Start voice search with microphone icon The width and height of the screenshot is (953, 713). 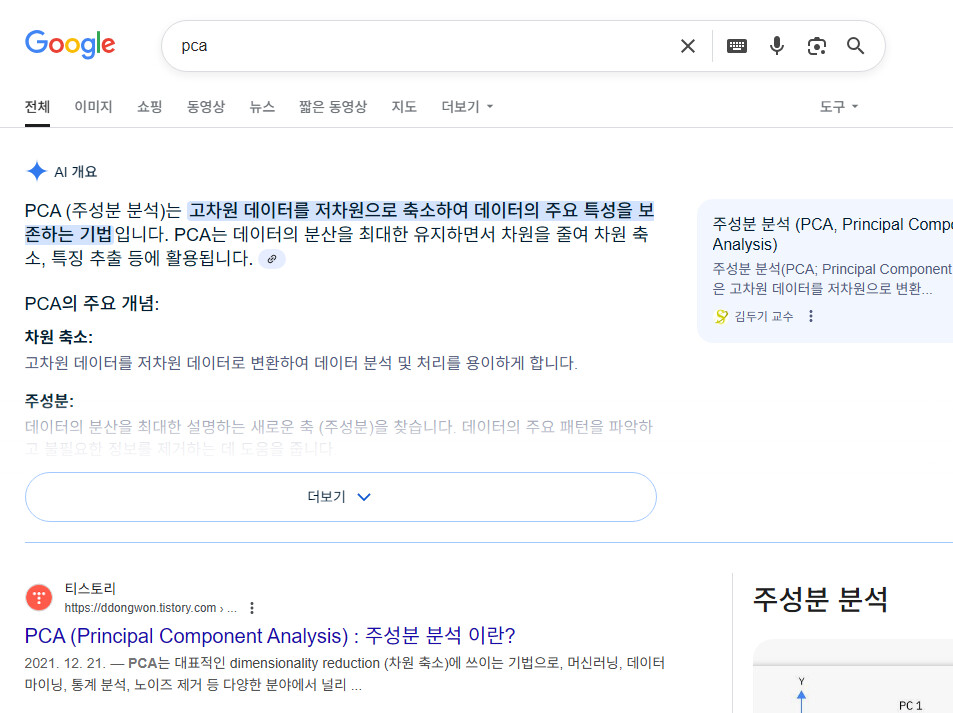776,46
